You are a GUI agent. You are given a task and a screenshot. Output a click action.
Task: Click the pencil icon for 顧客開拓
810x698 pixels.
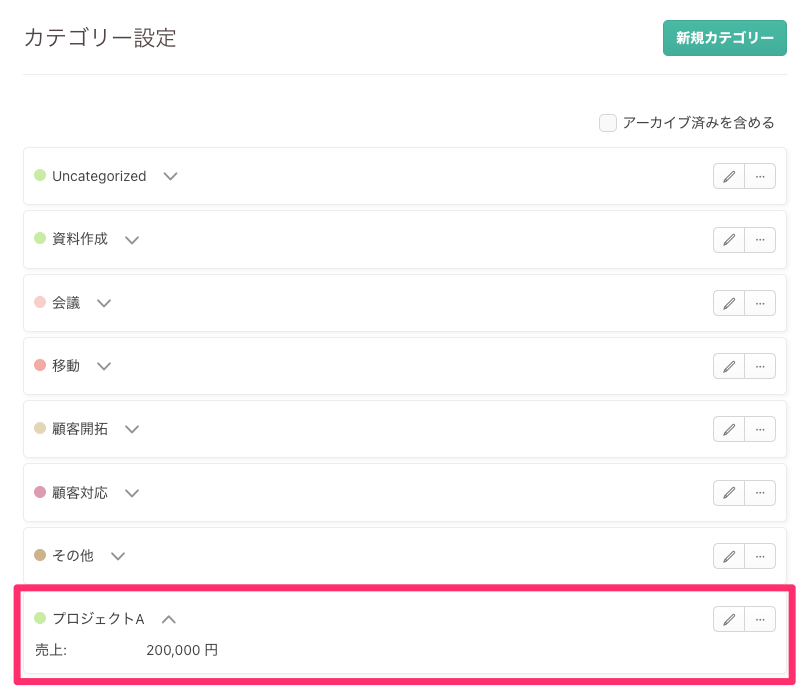pyautogui.click(x=729, y=429)
